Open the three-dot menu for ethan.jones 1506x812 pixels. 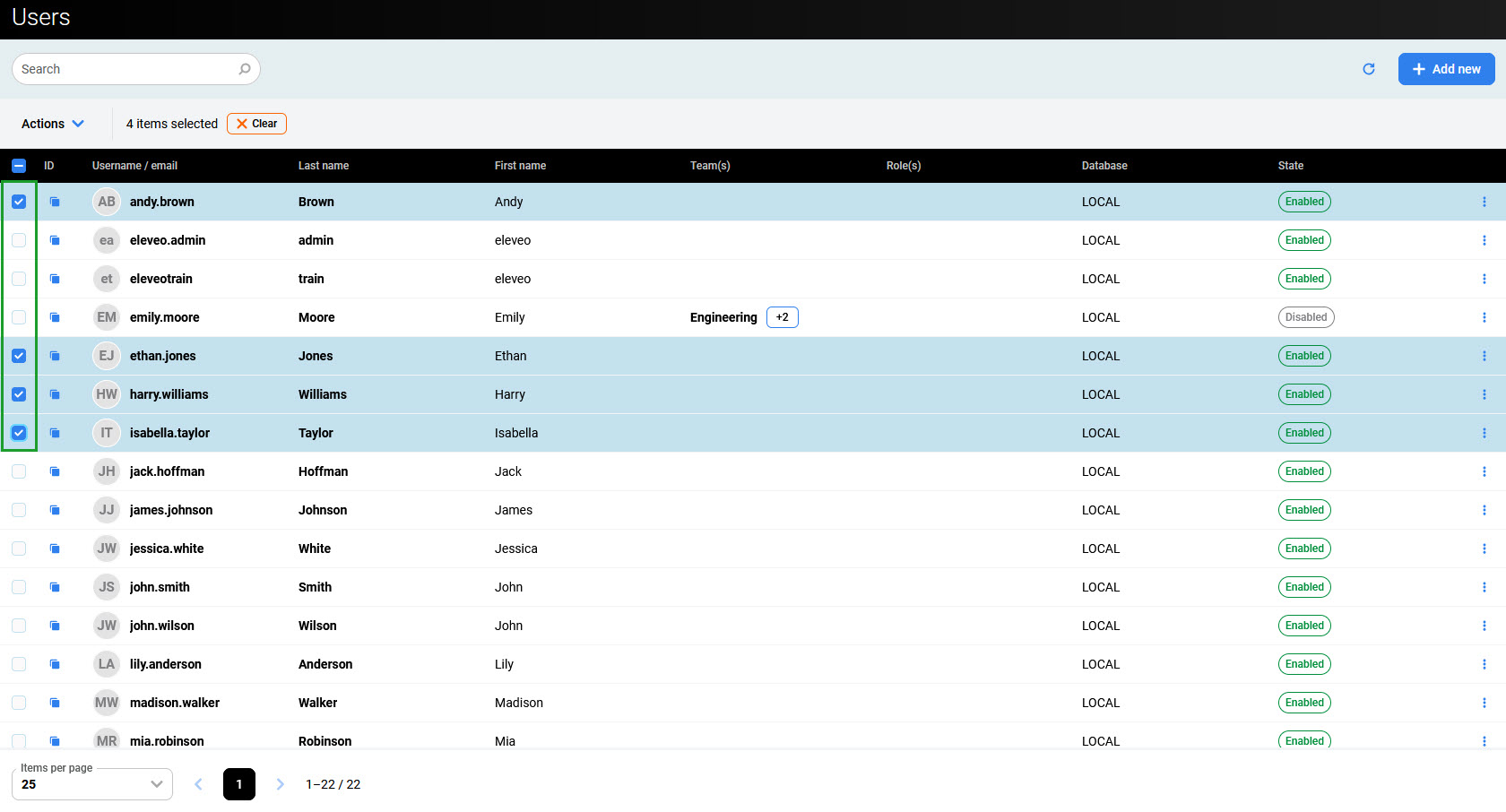point(1484,356)
